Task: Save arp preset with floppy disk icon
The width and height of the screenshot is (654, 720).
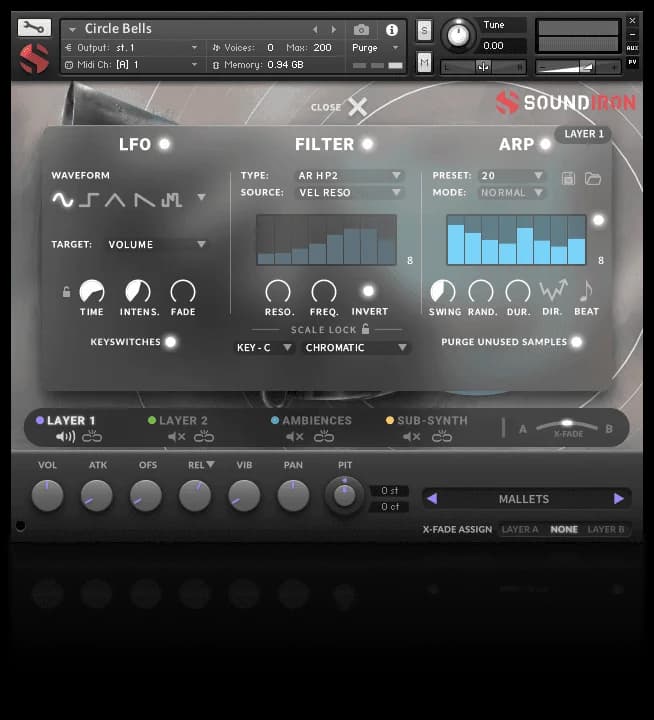Action: click(568, 178)
